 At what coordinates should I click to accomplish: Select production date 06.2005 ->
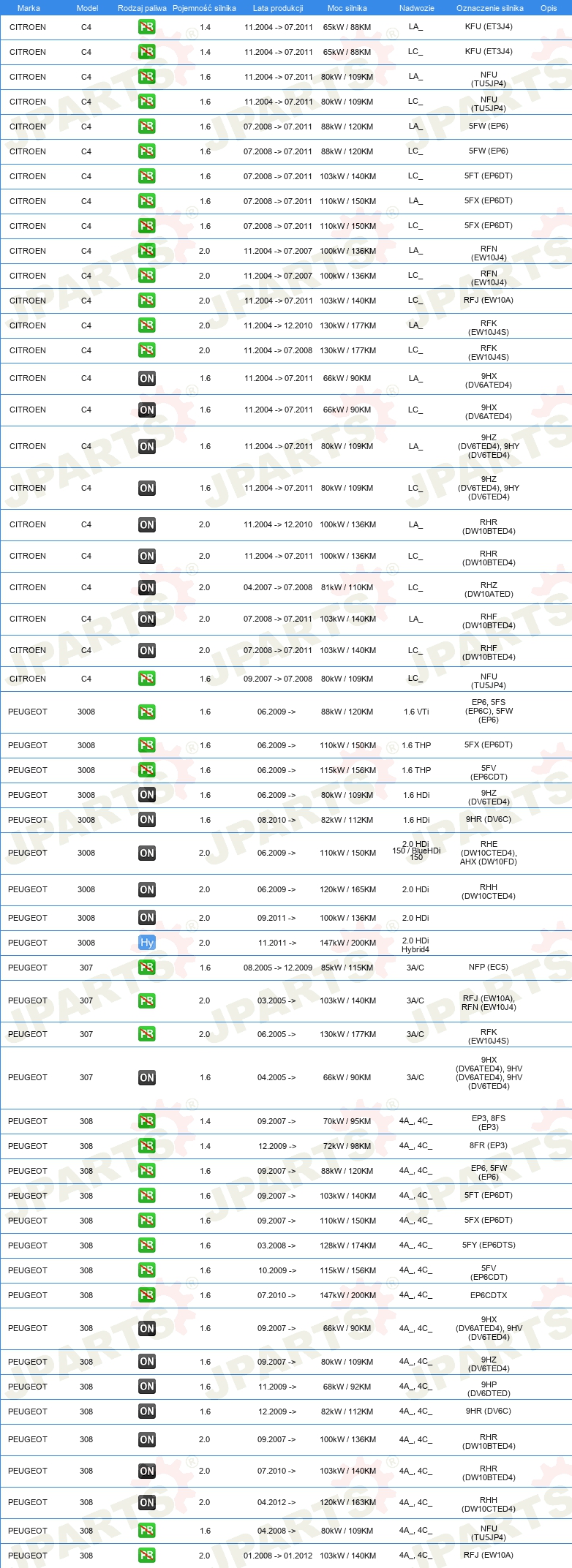[276, 1034]
